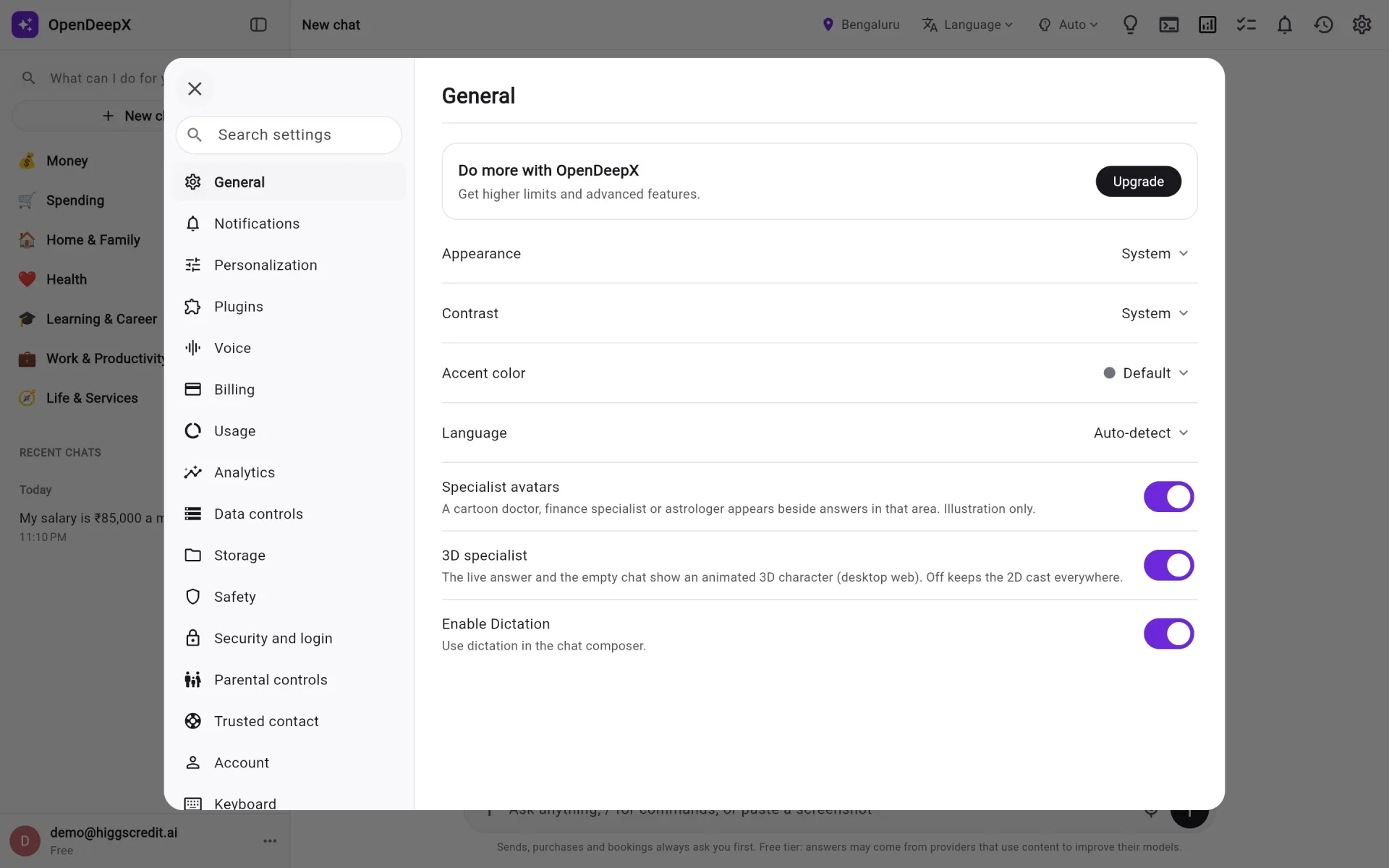Open the Plugins section
1389x868 pixels.
coord(289,307)
